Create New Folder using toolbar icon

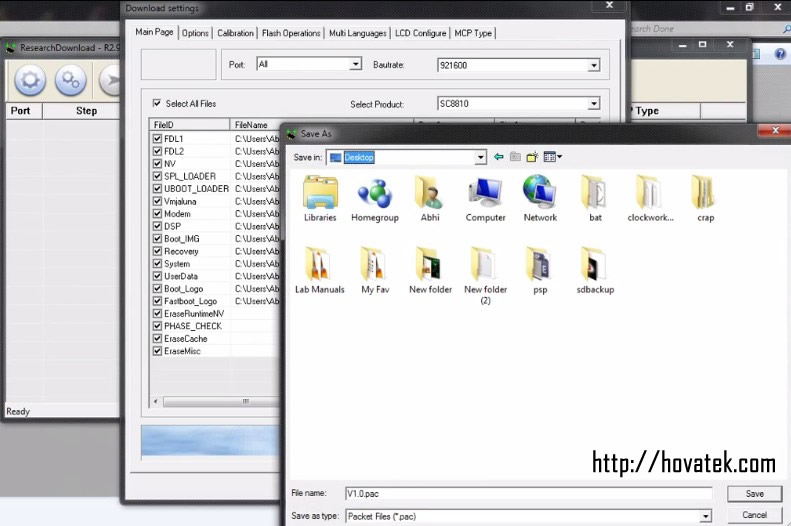[x=532, y=157]
